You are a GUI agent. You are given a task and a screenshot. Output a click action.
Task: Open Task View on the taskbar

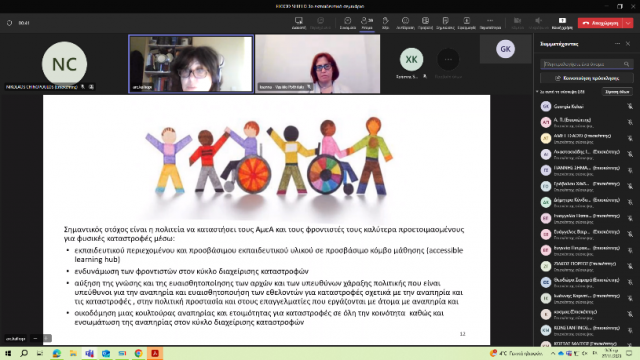[40, 353]
